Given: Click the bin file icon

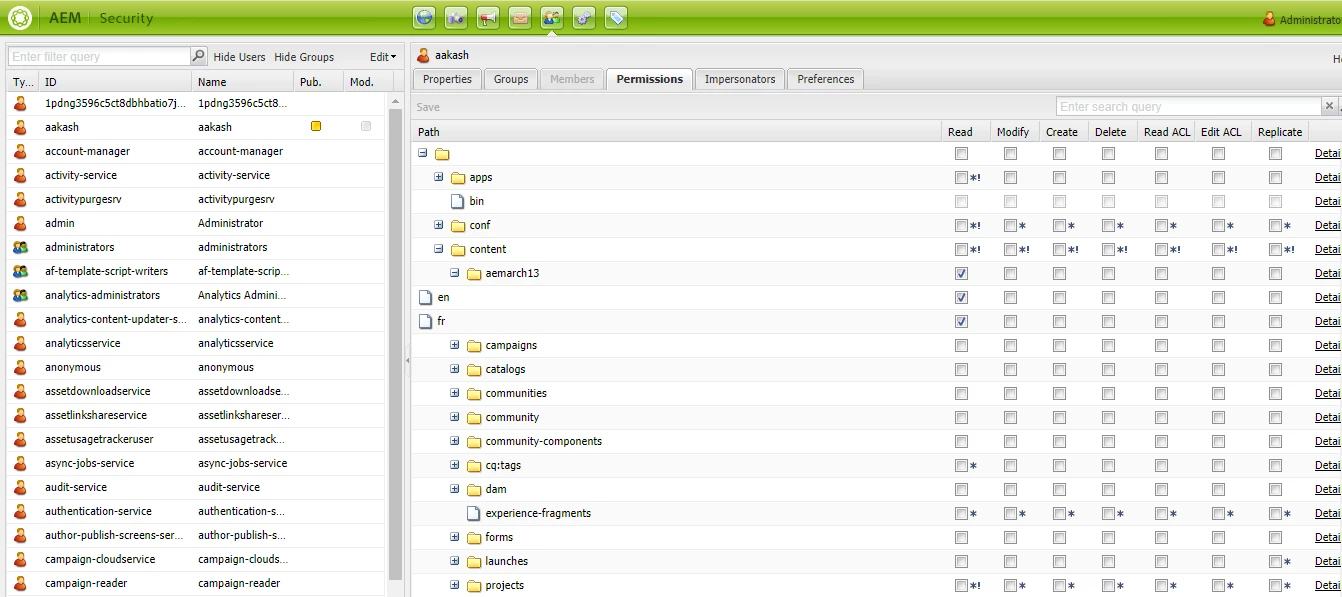Looking at the screenshot, I should 458,201.
